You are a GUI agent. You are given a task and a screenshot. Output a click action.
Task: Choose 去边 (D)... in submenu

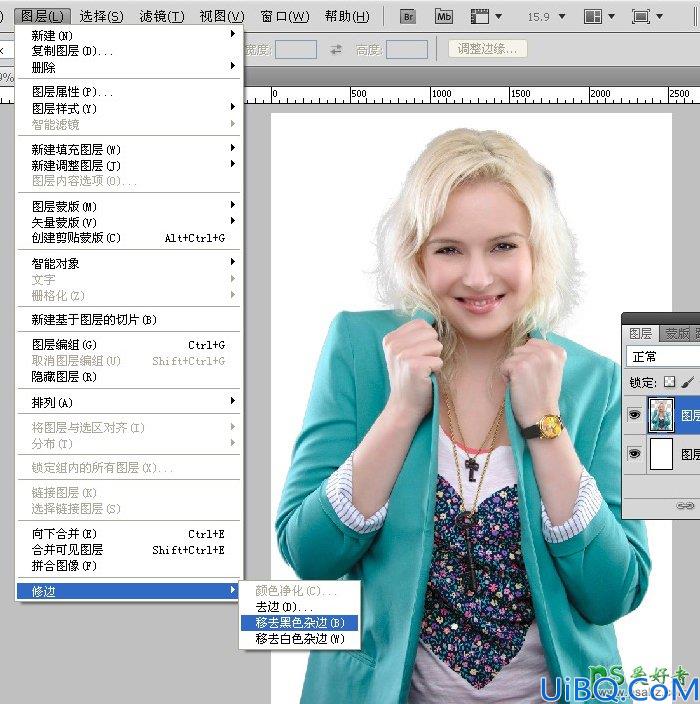click(x=299, y=607)
